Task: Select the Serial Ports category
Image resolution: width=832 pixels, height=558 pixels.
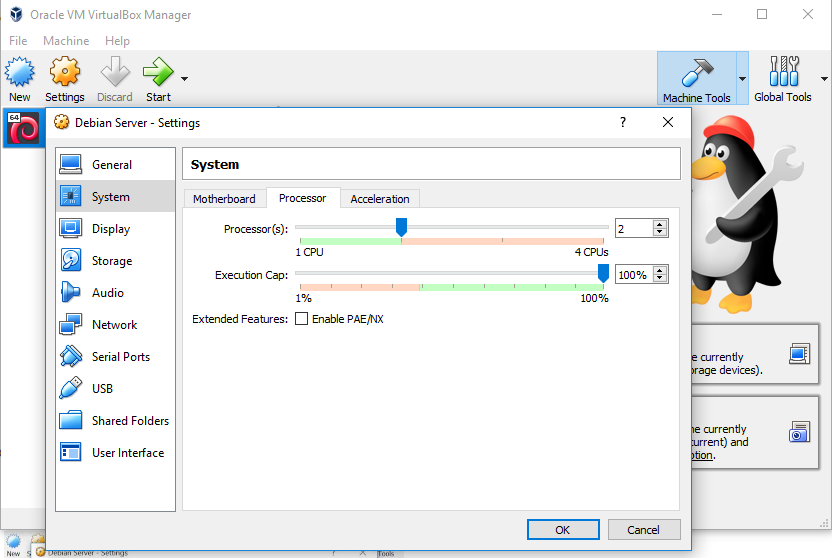Action: click(115, 356)
